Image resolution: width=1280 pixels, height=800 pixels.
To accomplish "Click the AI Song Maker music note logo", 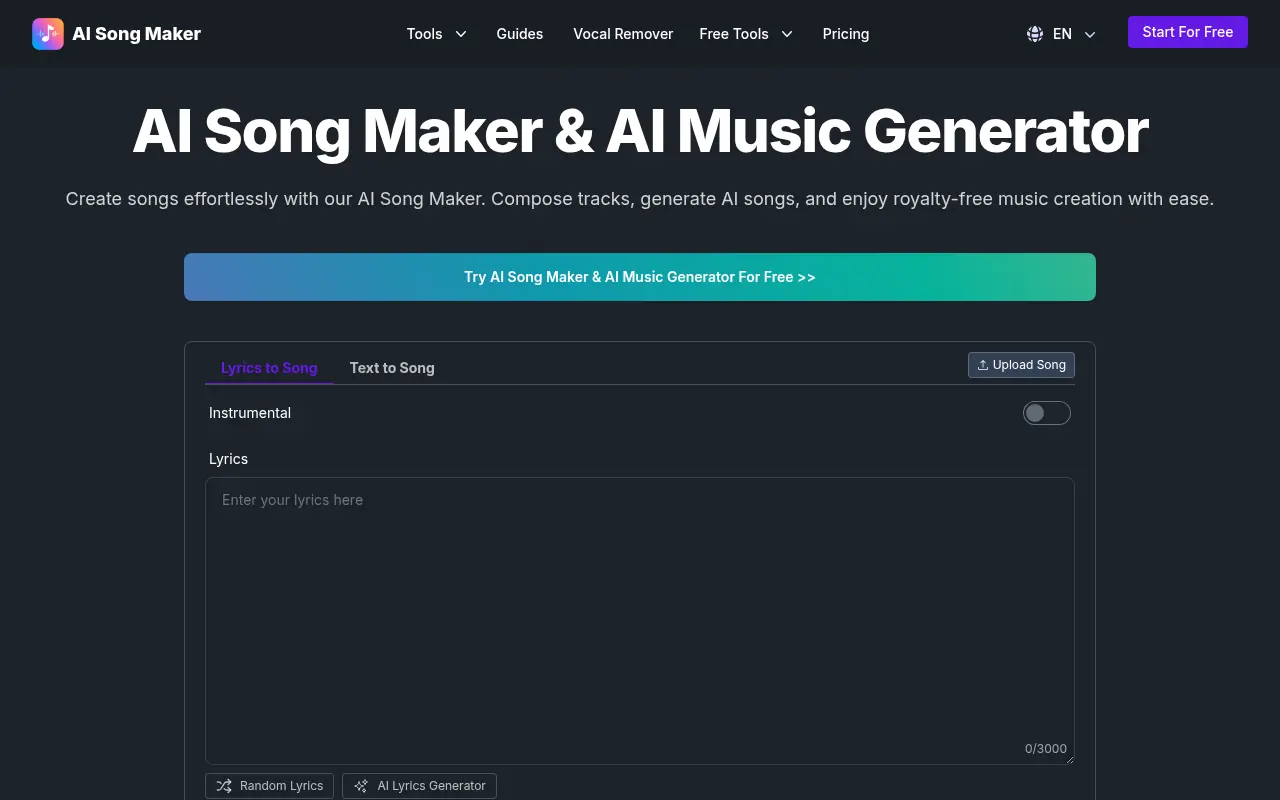I will pos(47,33).
